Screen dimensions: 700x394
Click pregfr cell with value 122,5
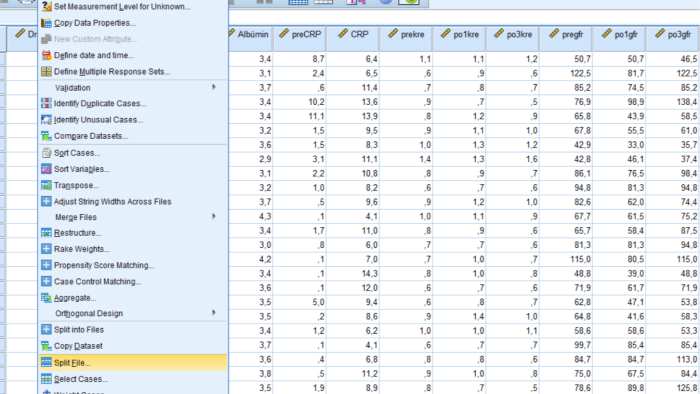click(x=566, y=73)
